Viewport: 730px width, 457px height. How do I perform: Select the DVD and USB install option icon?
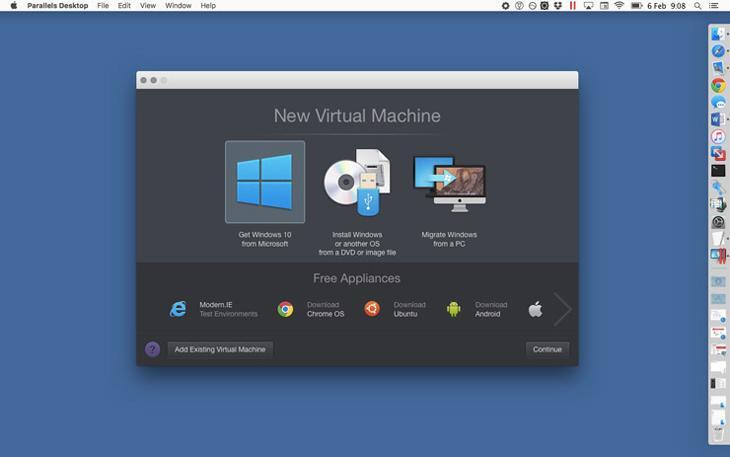357,182
